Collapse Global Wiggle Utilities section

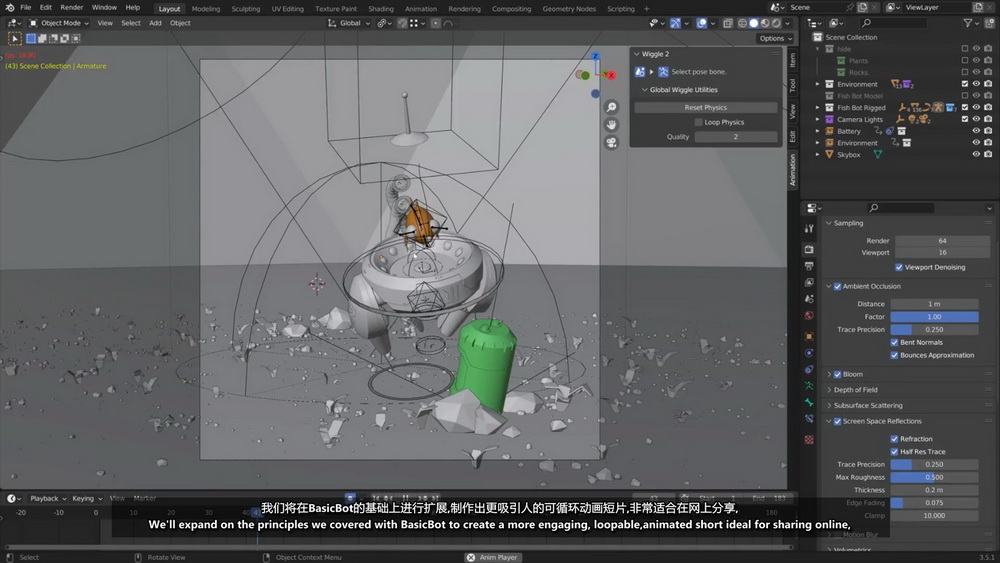[645, 90]
